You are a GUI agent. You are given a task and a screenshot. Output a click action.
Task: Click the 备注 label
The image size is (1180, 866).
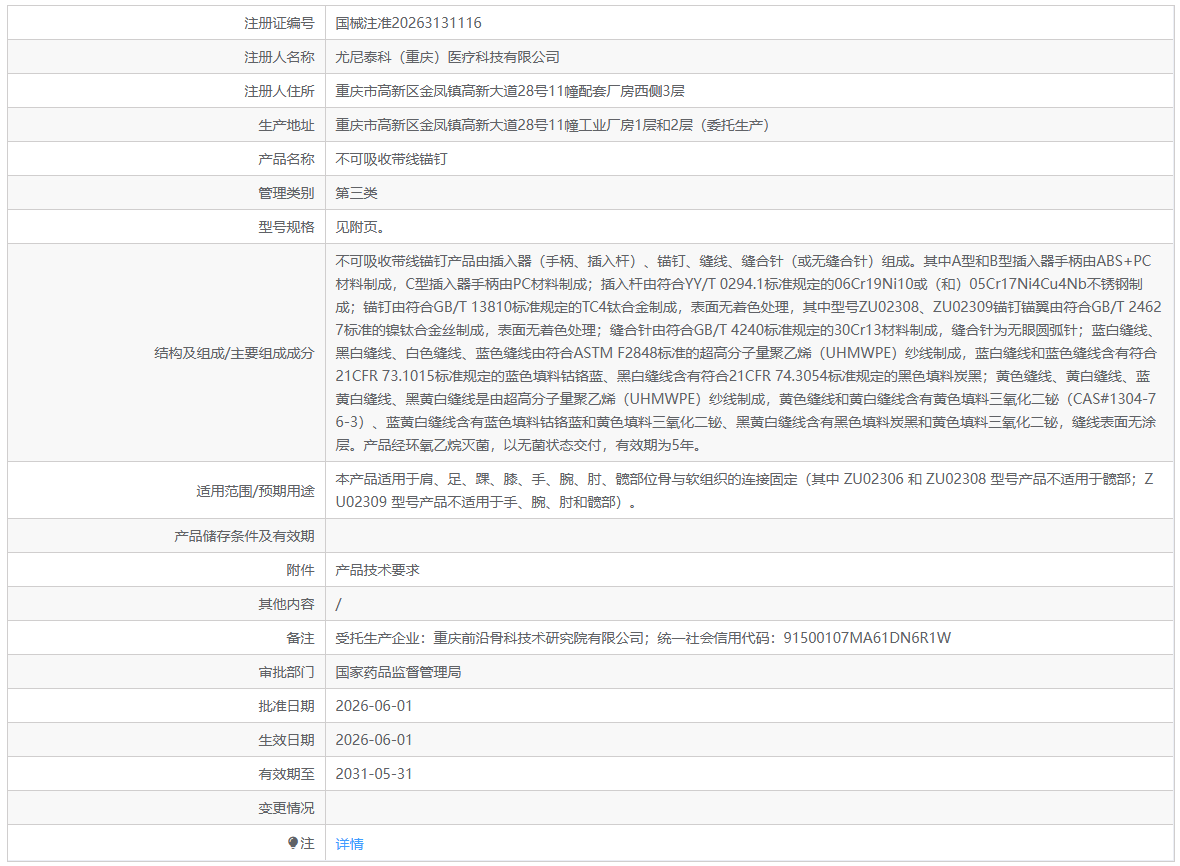point(300,638)
